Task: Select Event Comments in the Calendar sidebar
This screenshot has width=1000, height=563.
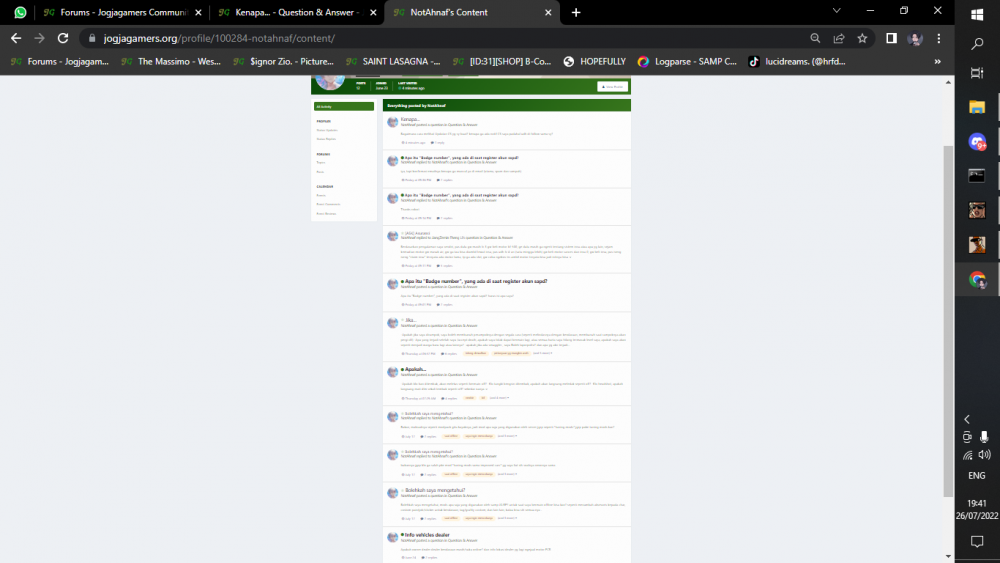Action: (328, 204)
